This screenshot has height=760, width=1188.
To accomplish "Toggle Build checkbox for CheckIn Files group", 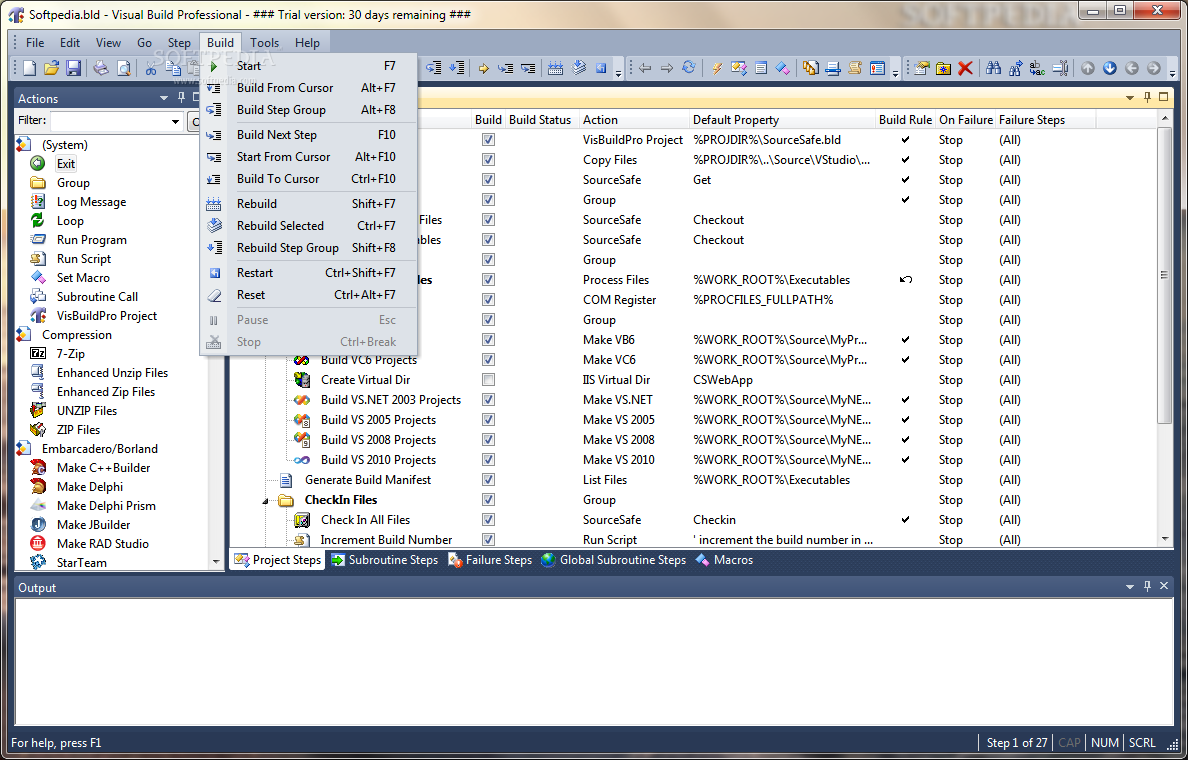I will pyautogui.click(x=489, y=499).
